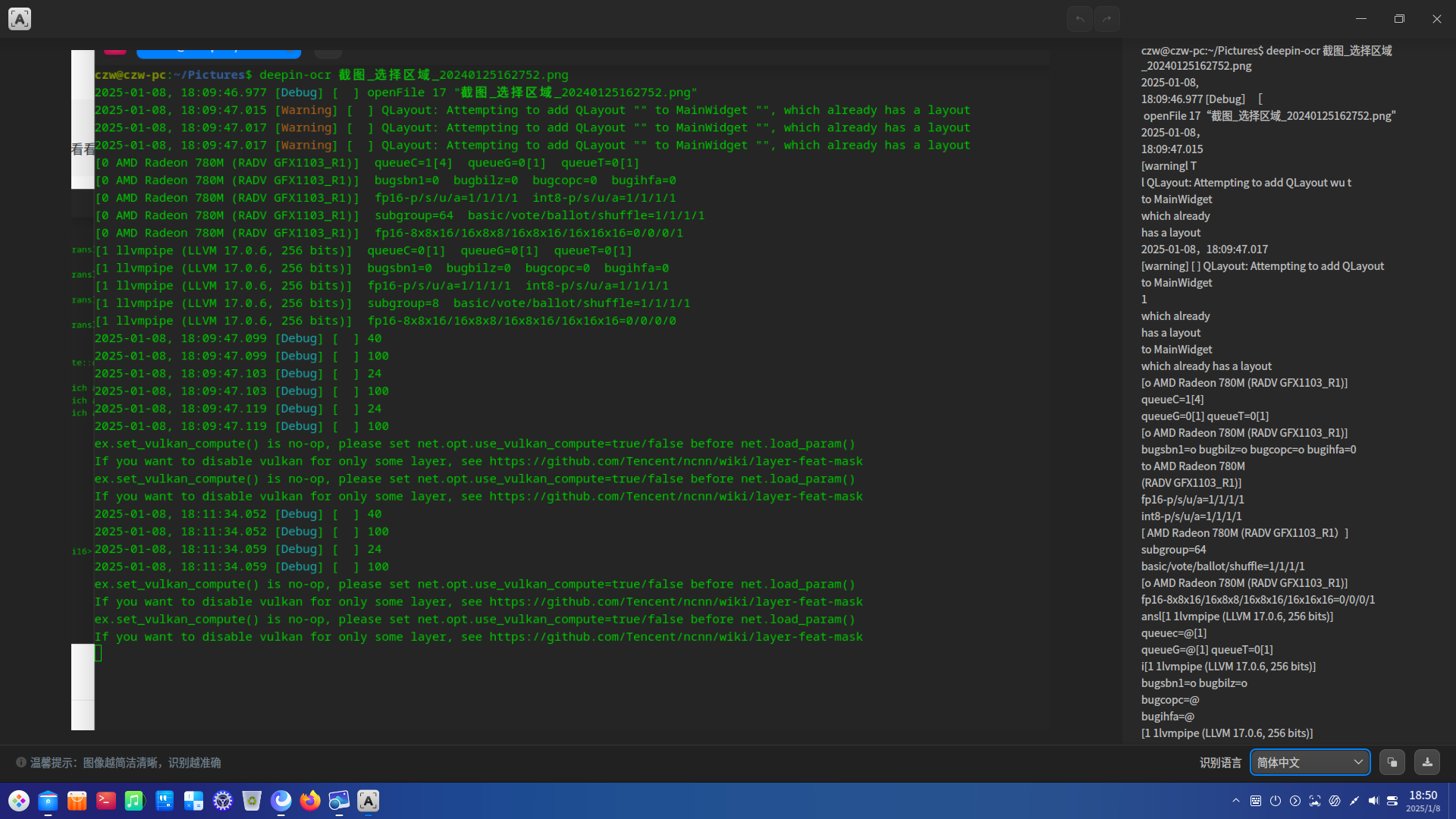Click the OCR app icon in the dock
The height and width of the screenshot is (819, 1456).
[369, 801]
